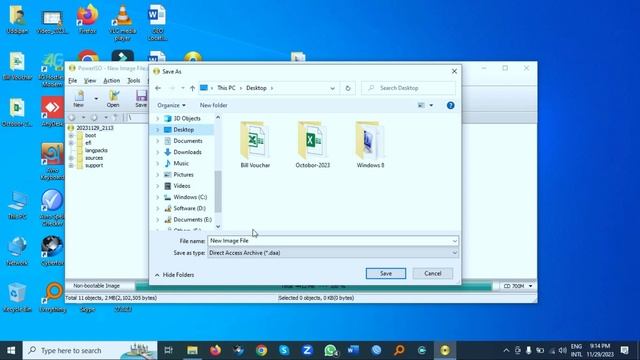Open Zoom from the taskbar

click(307, 350)
